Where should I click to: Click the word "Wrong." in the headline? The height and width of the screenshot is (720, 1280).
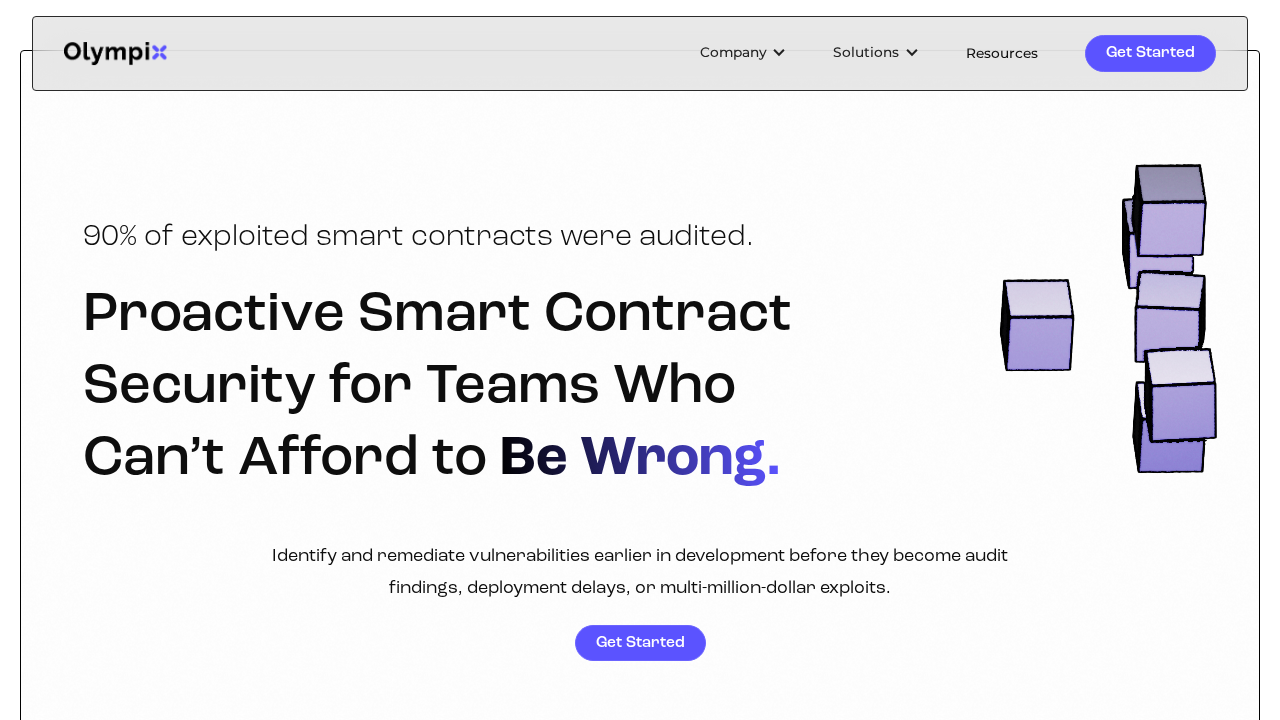(680, 457)
